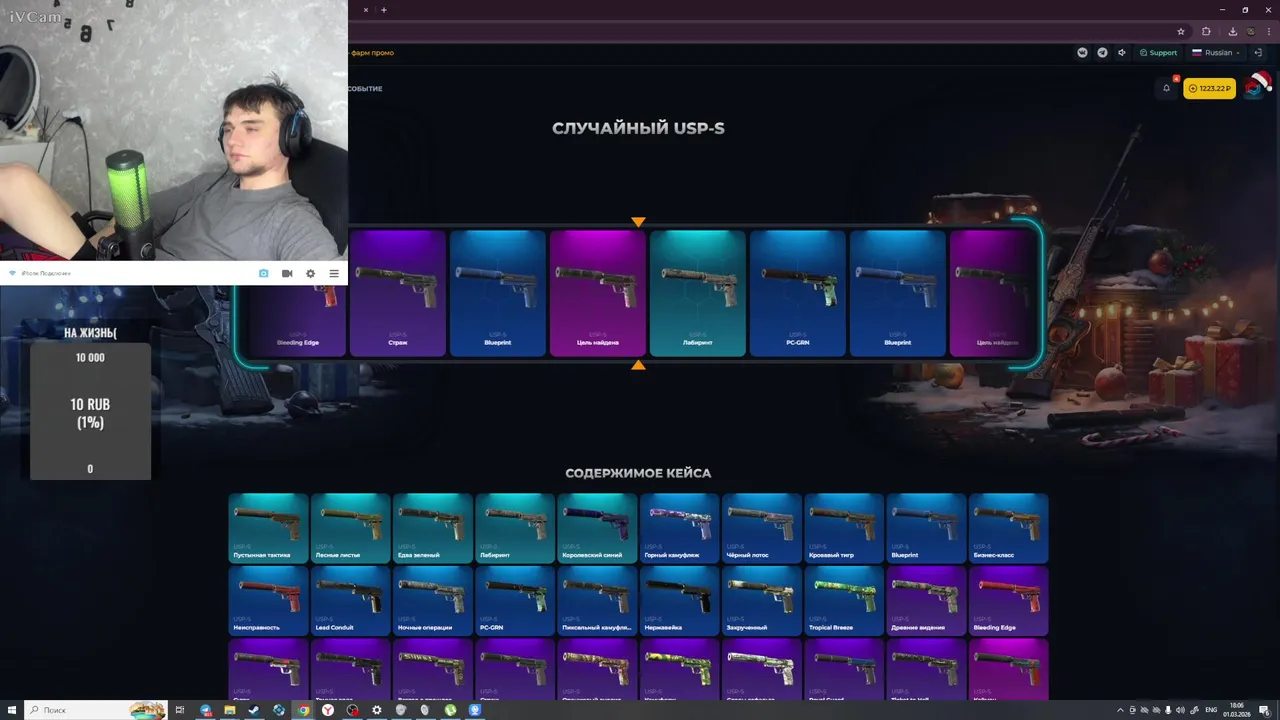Screen dimensions: 1280x720
Task: Switch to Chrome on the taskbar
Action: 303,710
